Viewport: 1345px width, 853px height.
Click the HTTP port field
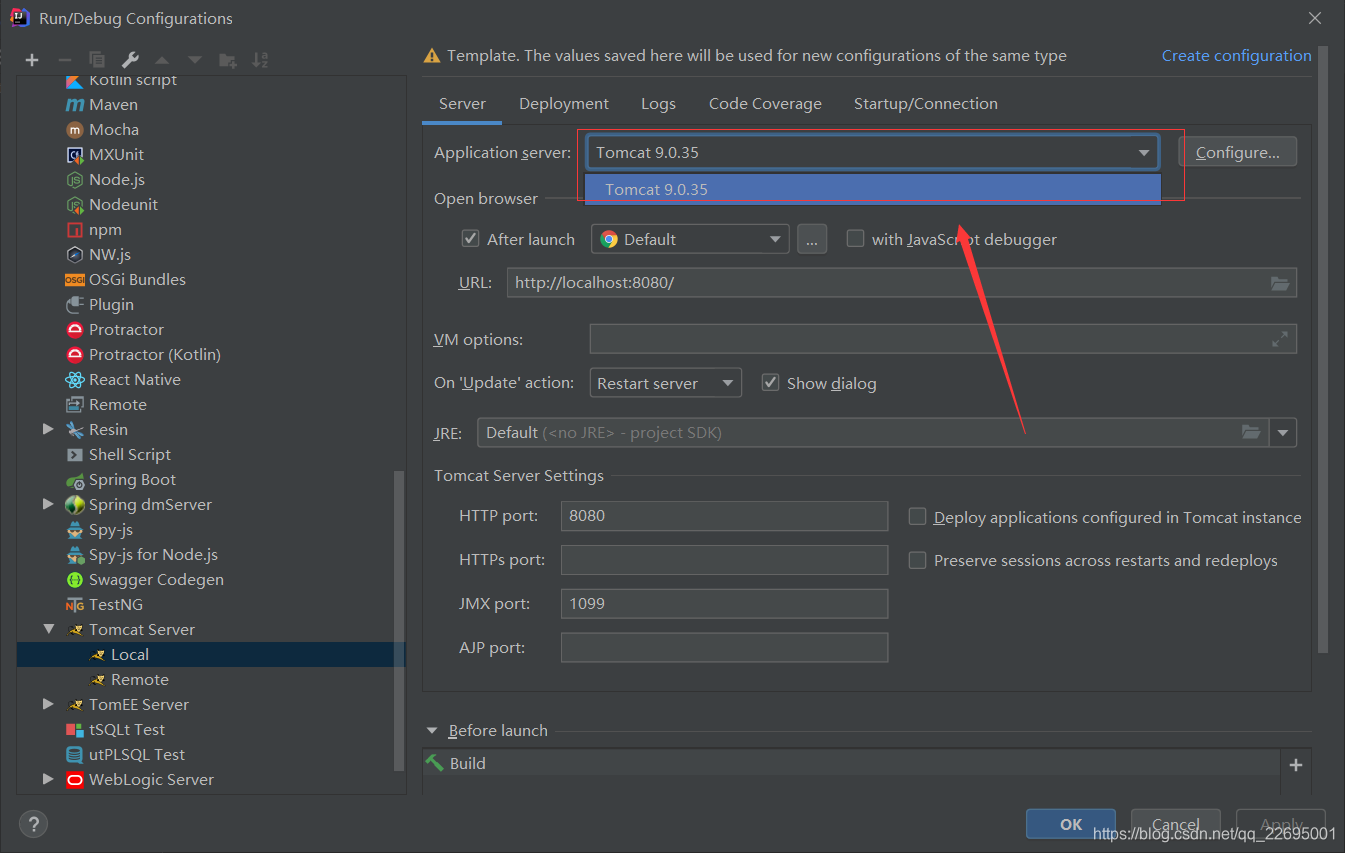click(724, 516)
